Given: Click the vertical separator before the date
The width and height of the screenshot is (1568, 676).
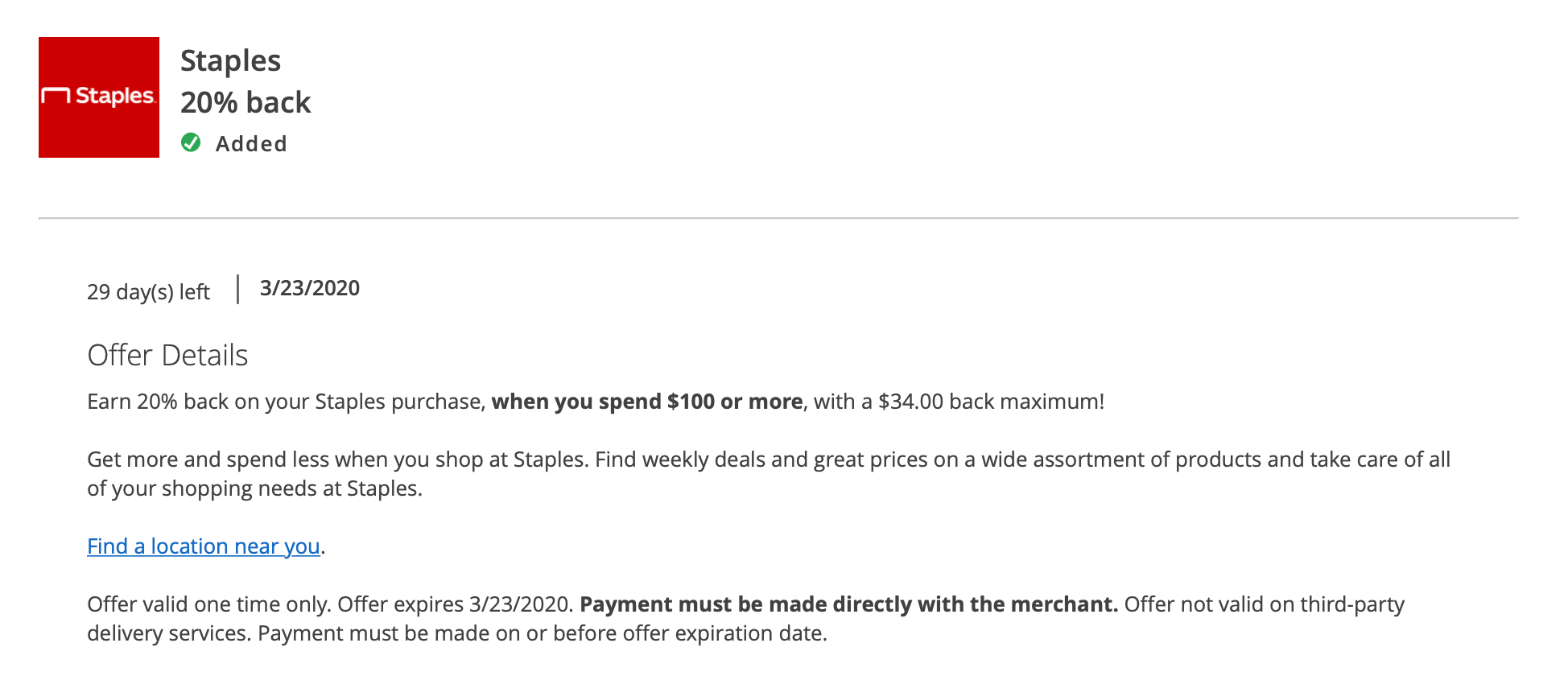Looking at the screenshot, I should tap(238, 289).
